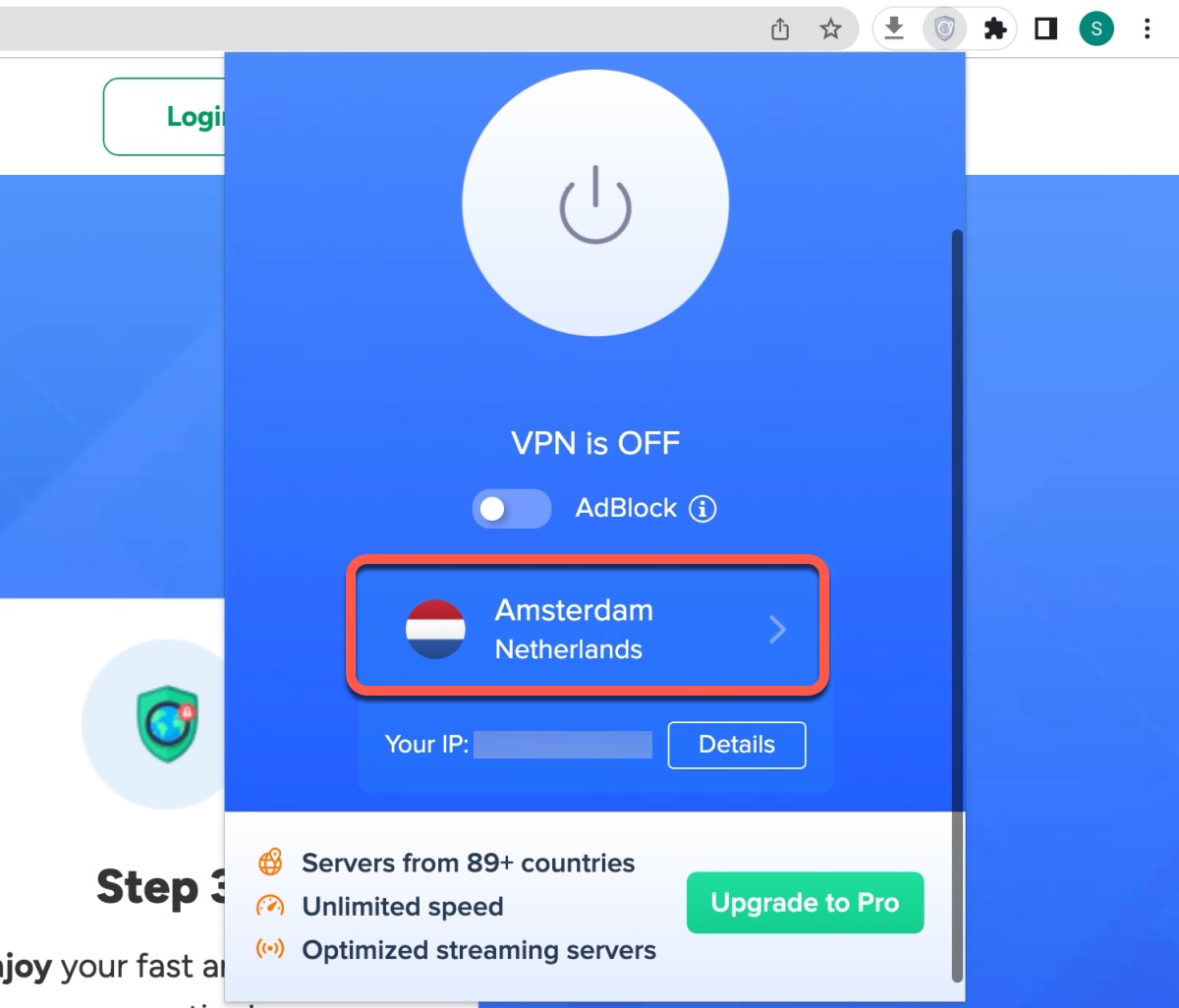Click the VPN power button
Viewport: 1179px width, 1008px height.
pyautogui.click(x=595, y=204)
